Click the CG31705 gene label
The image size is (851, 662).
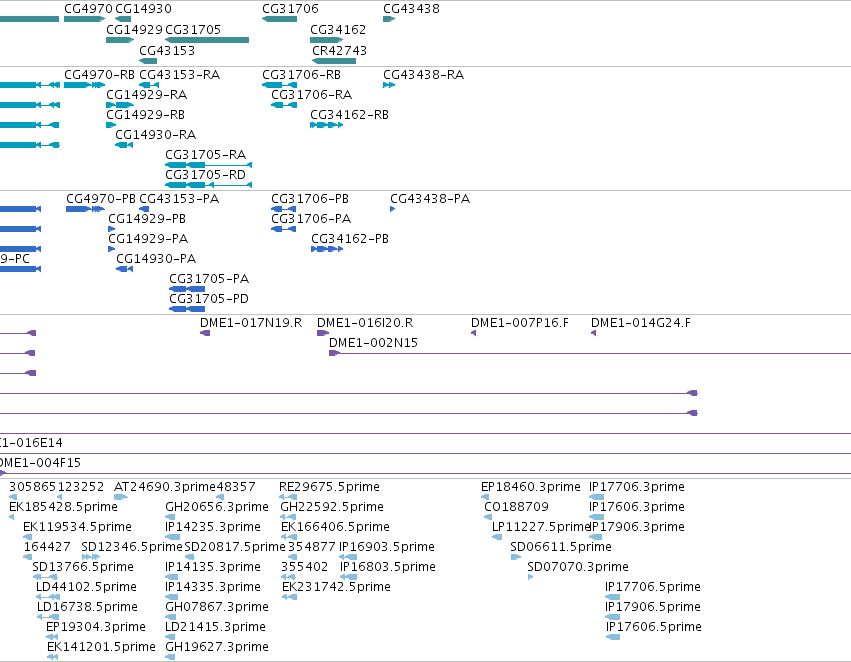pyautogui.click(x=193, y=29)
